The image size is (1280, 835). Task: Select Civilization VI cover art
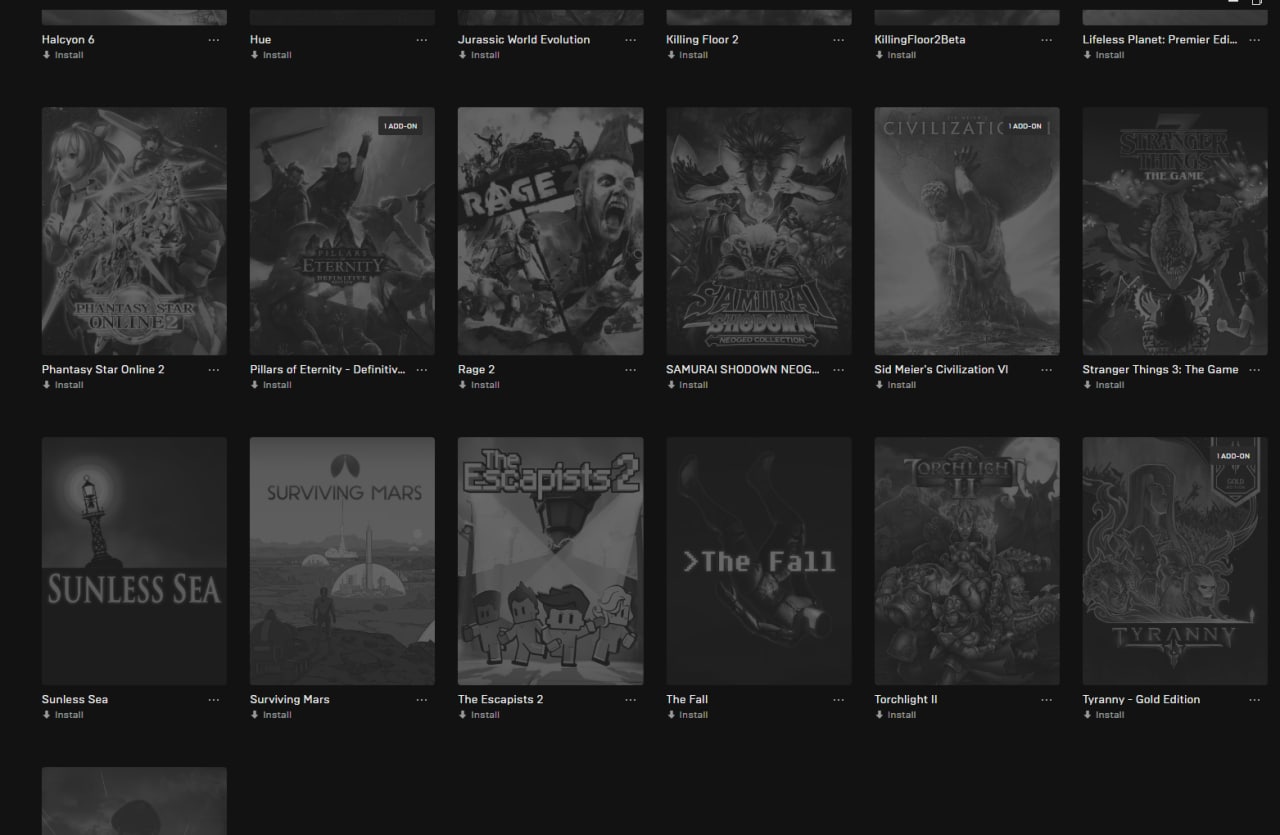[x=967, y=231]
